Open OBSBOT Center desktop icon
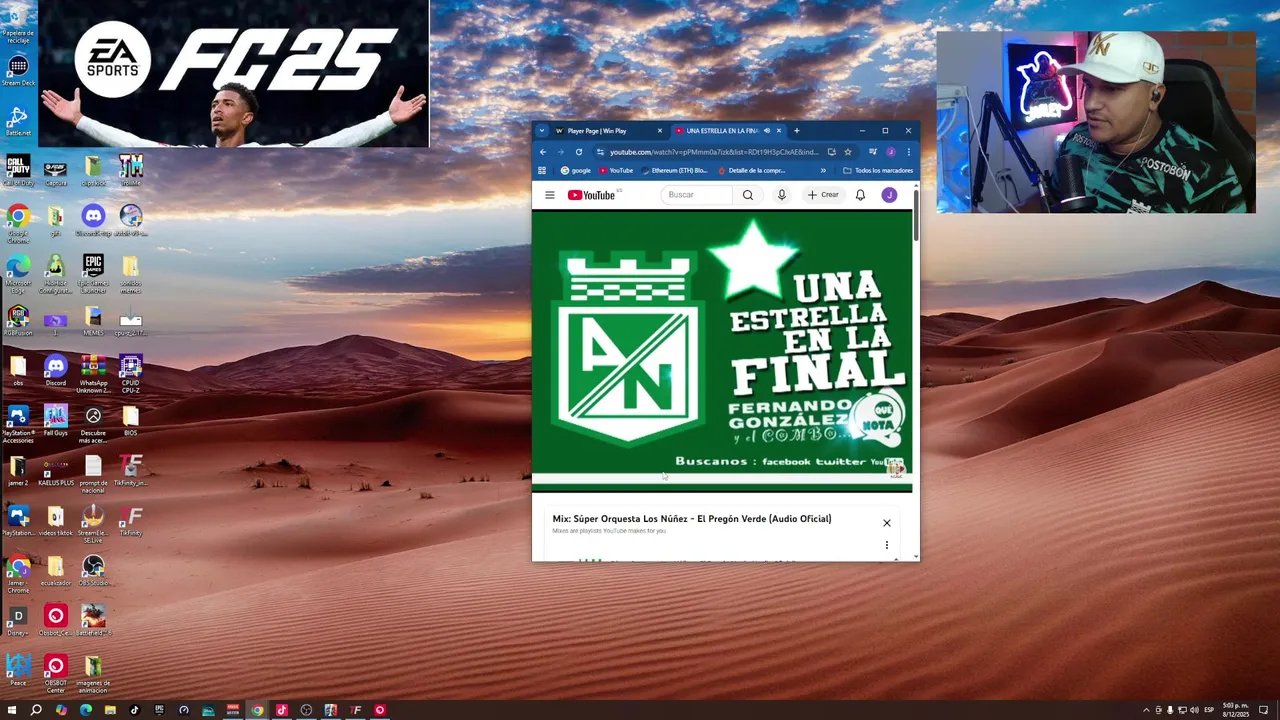Viewport: 1280px width, 720px height. pos(56,674)
